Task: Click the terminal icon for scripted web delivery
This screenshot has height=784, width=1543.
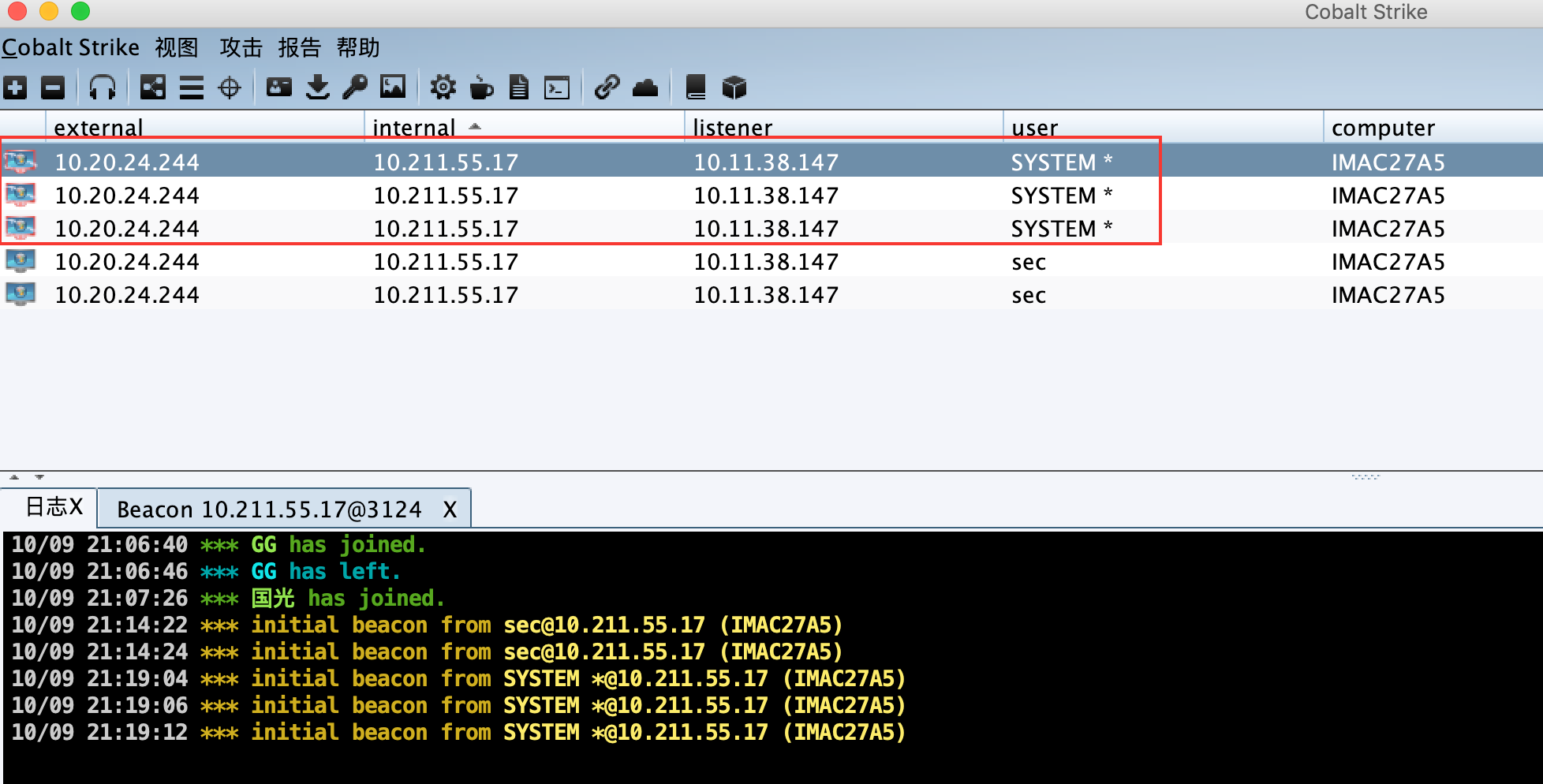Action: pyautogui.click(x=557, y=88)
